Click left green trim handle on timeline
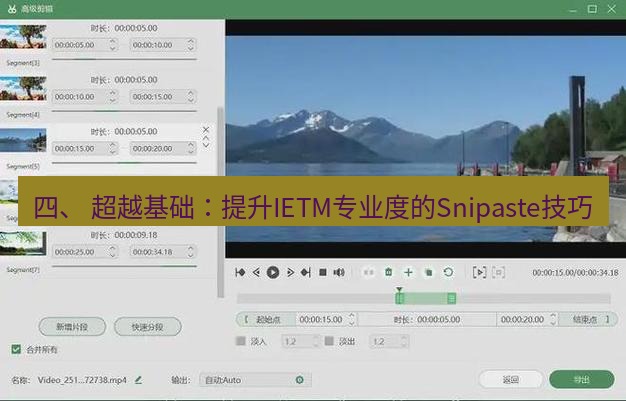 (x=400, y=298)
